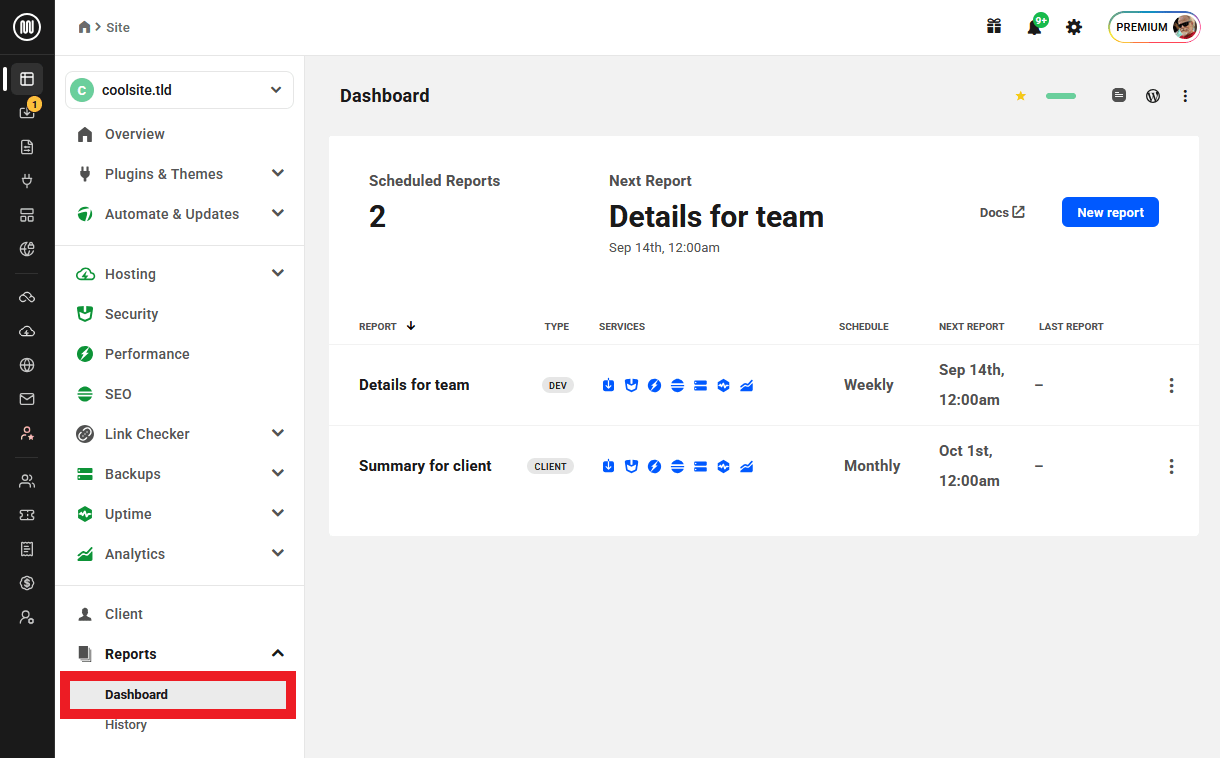Open the three-dot menu in Dashboard header

tap(1185, 96)
